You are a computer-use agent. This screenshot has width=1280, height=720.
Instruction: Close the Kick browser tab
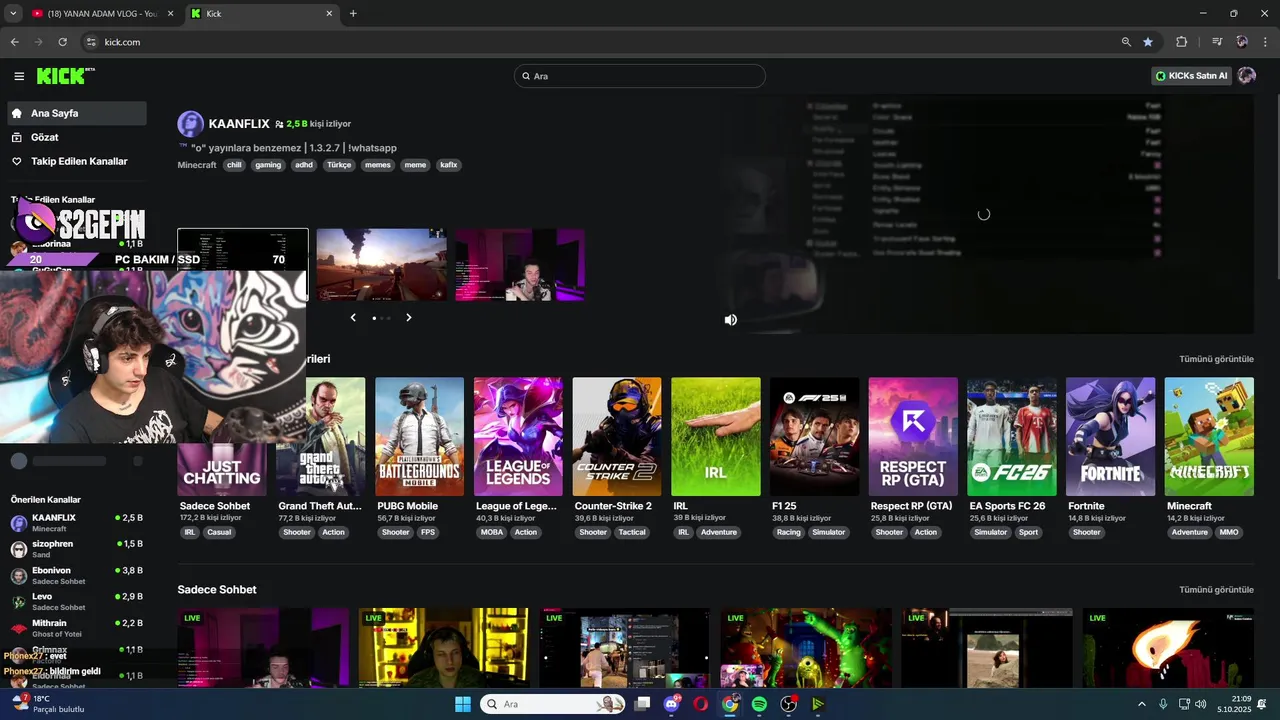coord(329,13)
